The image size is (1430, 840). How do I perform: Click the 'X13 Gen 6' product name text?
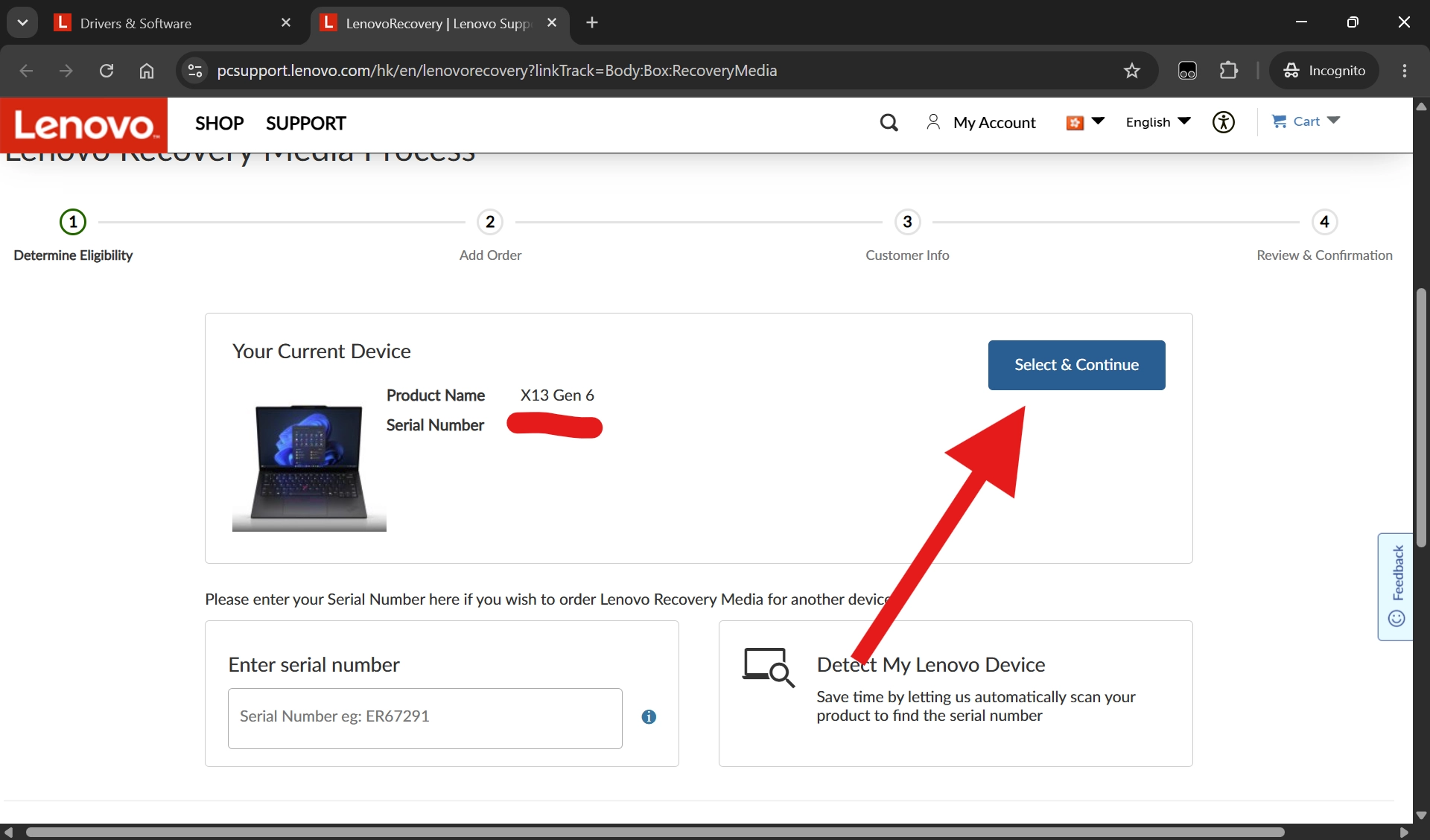[x=557, y=395]
